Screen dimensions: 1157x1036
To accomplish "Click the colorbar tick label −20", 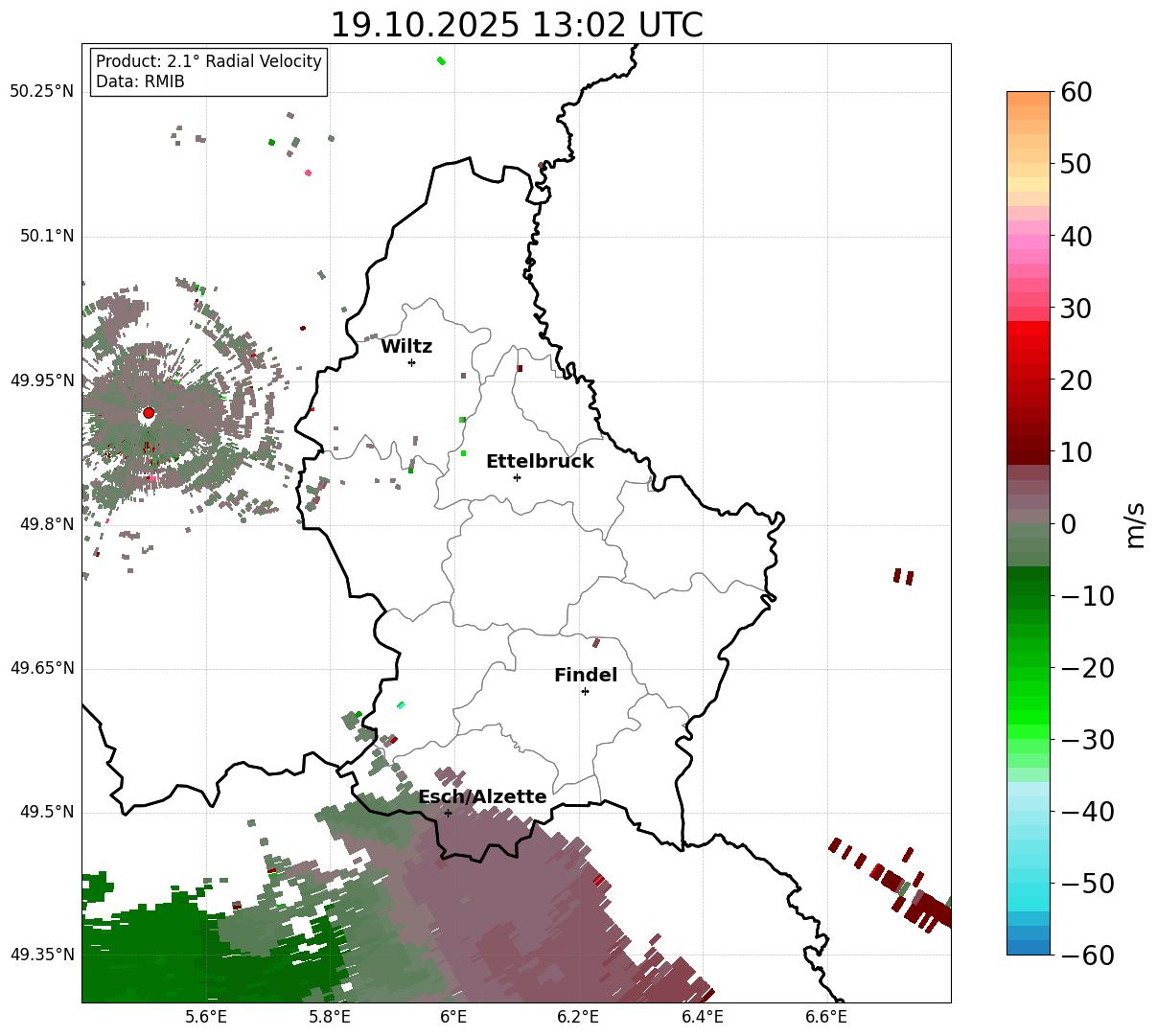I will click(1088, 668).
